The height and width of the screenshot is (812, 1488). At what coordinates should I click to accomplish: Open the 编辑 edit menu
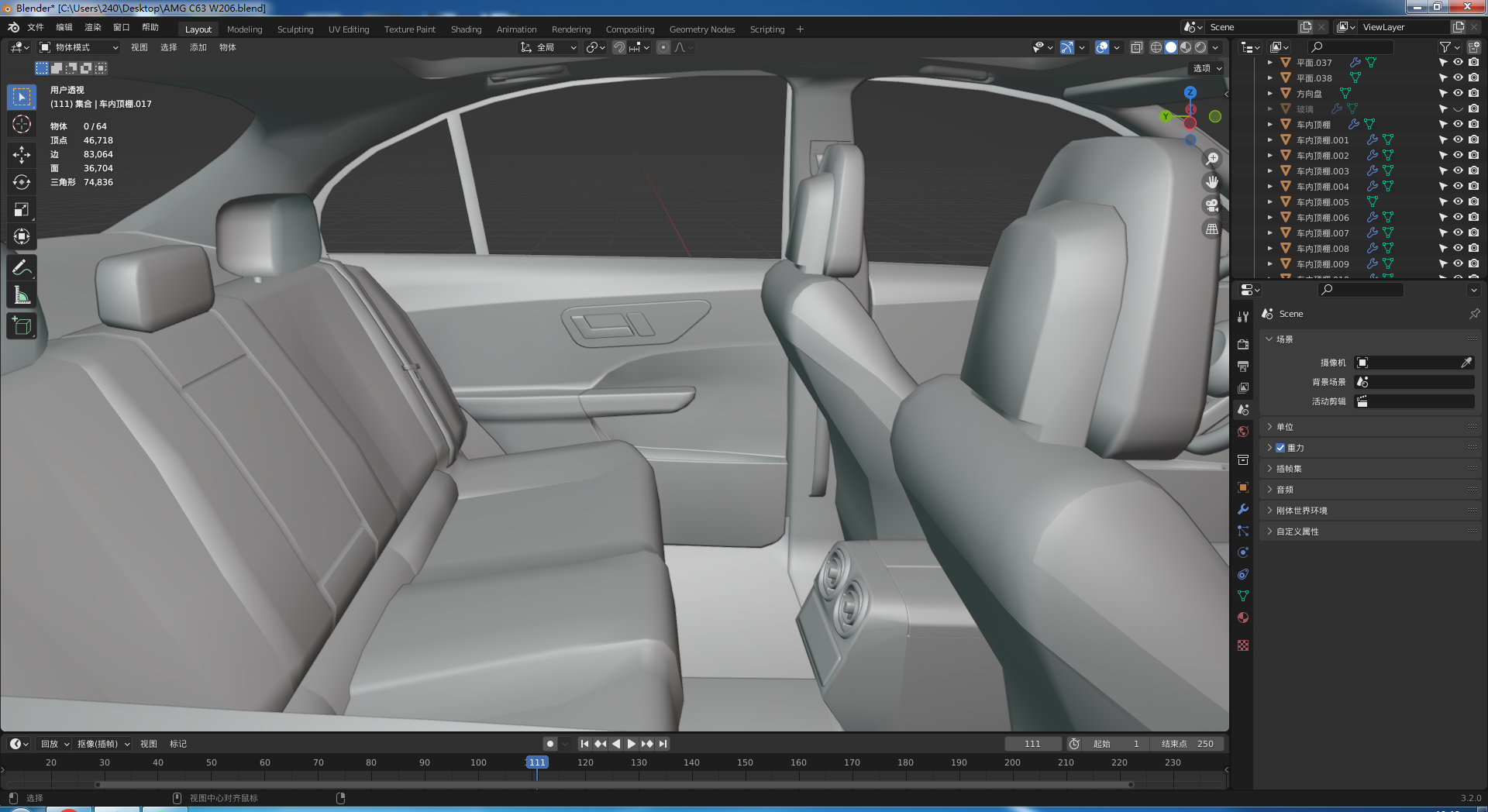64,27
